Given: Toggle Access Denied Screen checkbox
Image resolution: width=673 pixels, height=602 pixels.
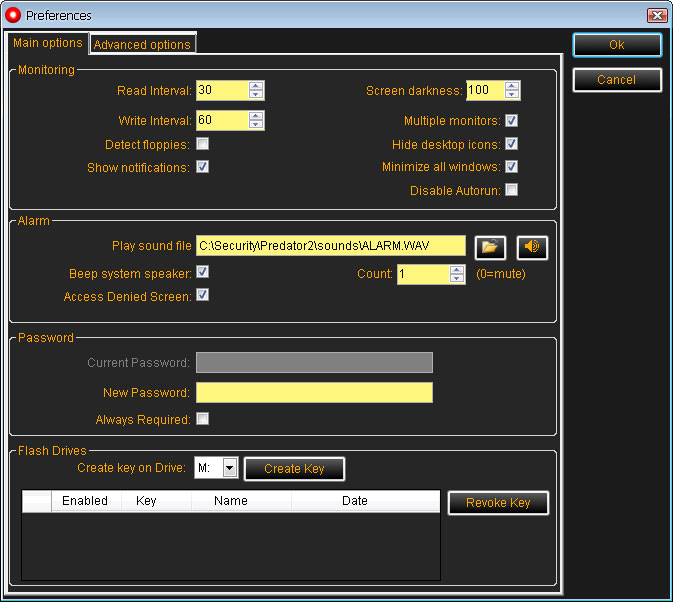Looking at the screenshot, I should pyautogui.click(x=203, y=295).
